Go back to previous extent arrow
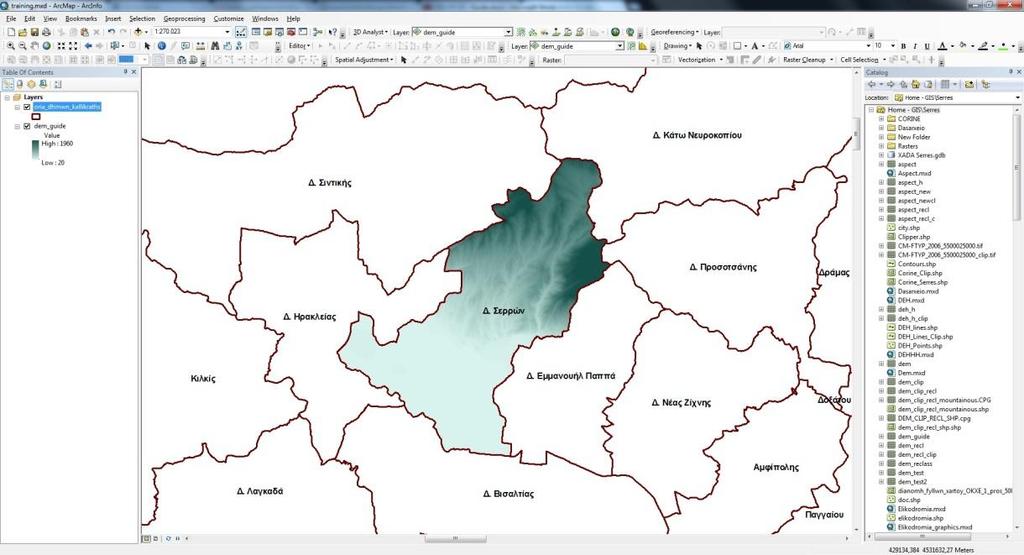Screen dimensions: 1024x555 (88, 46)
